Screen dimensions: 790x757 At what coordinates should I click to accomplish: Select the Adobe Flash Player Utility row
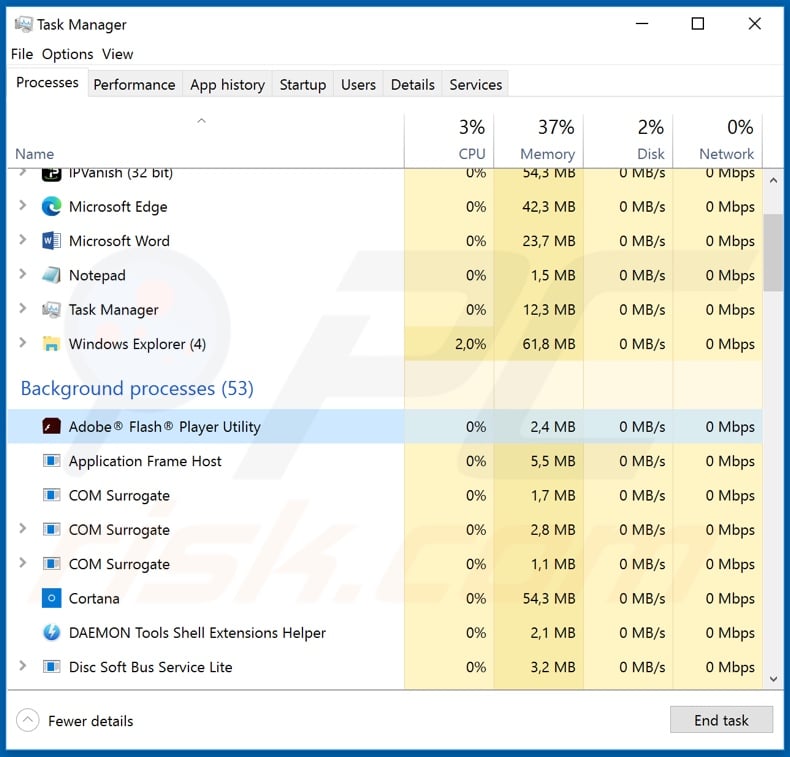coord(385,427)
